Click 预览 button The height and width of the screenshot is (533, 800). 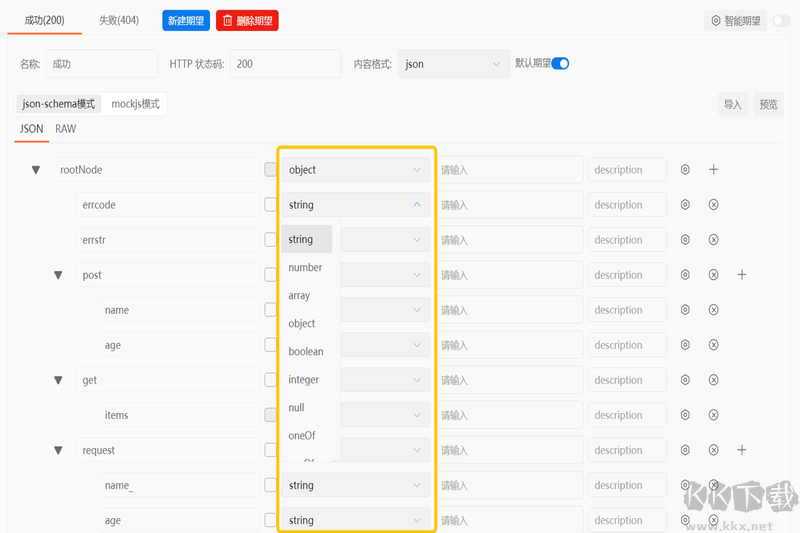tap(768, 105)
